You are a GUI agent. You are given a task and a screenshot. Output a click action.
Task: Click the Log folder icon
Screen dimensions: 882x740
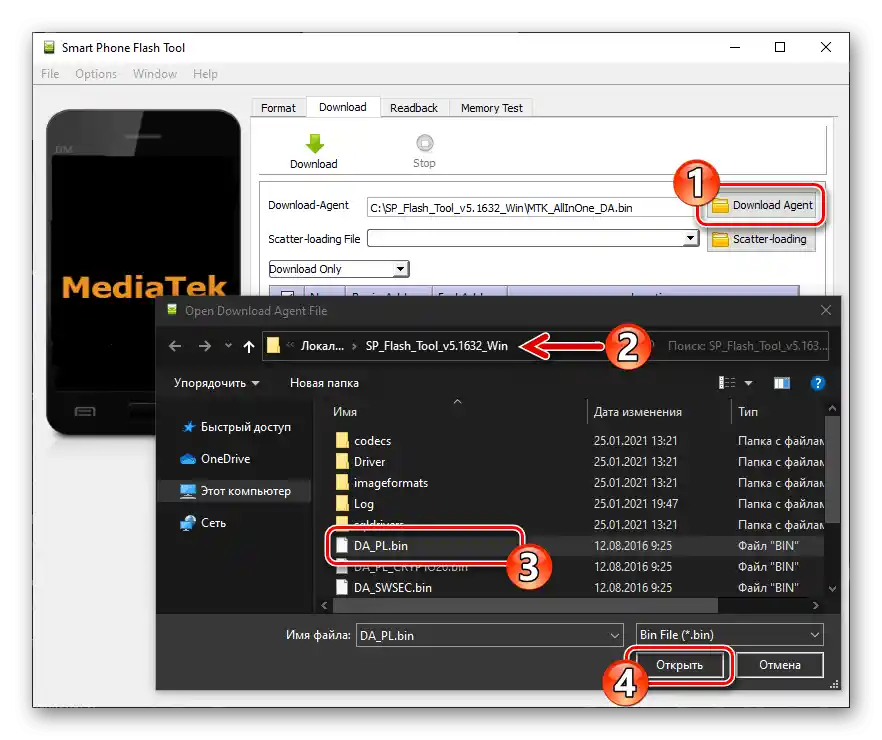pos(342,504)
